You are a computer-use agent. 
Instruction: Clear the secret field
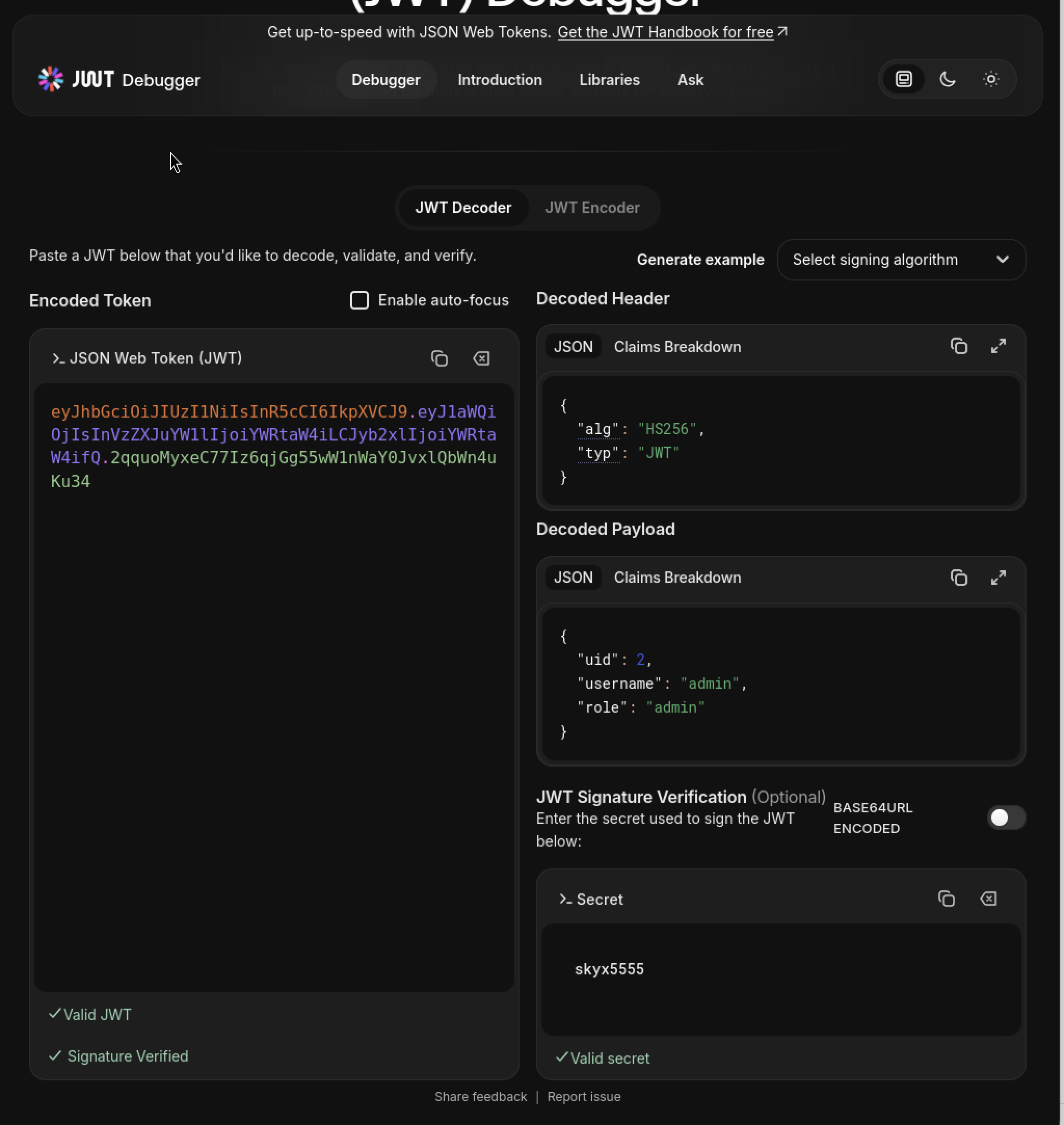coord(988,899)
